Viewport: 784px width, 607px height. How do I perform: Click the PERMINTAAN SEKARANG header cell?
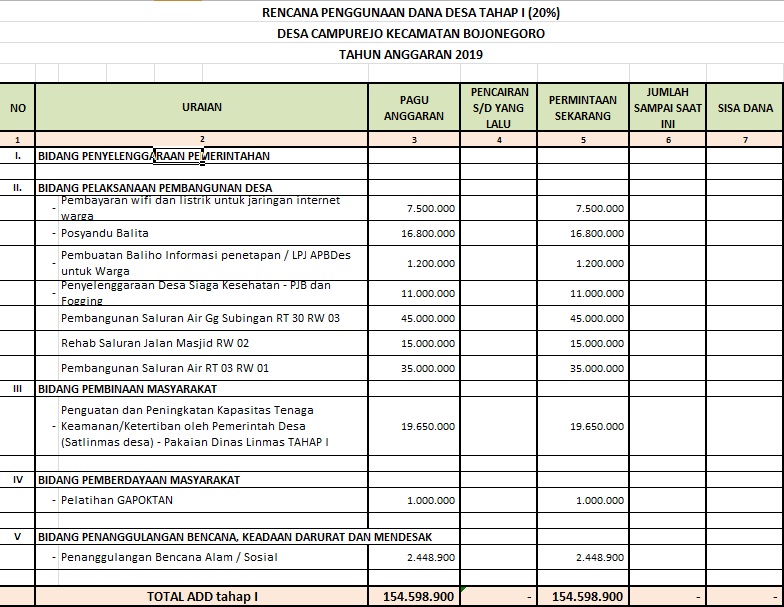582,107
